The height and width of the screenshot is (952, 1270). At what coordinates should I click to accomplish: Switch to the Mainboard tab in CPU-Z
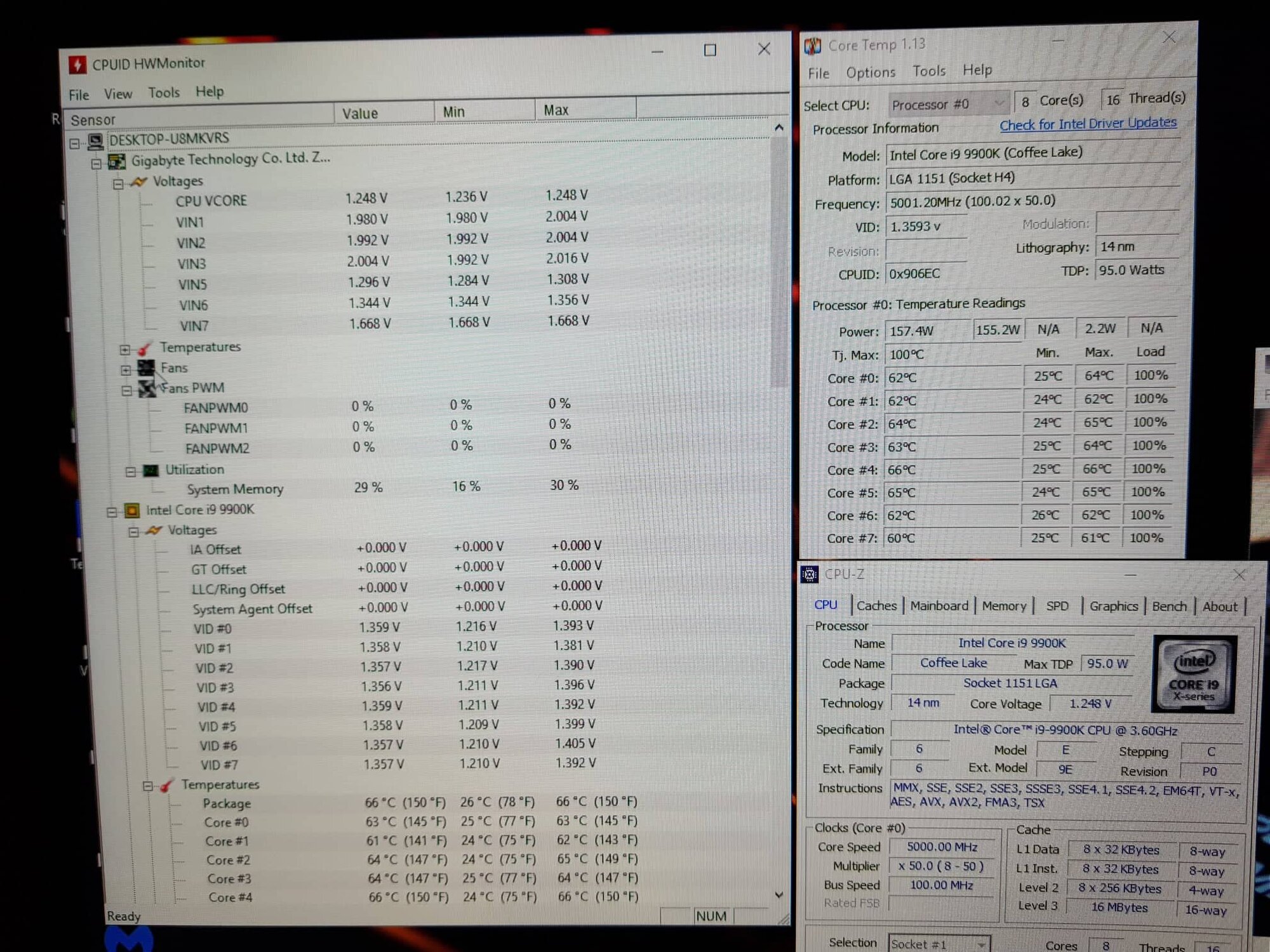pos(939,606)
